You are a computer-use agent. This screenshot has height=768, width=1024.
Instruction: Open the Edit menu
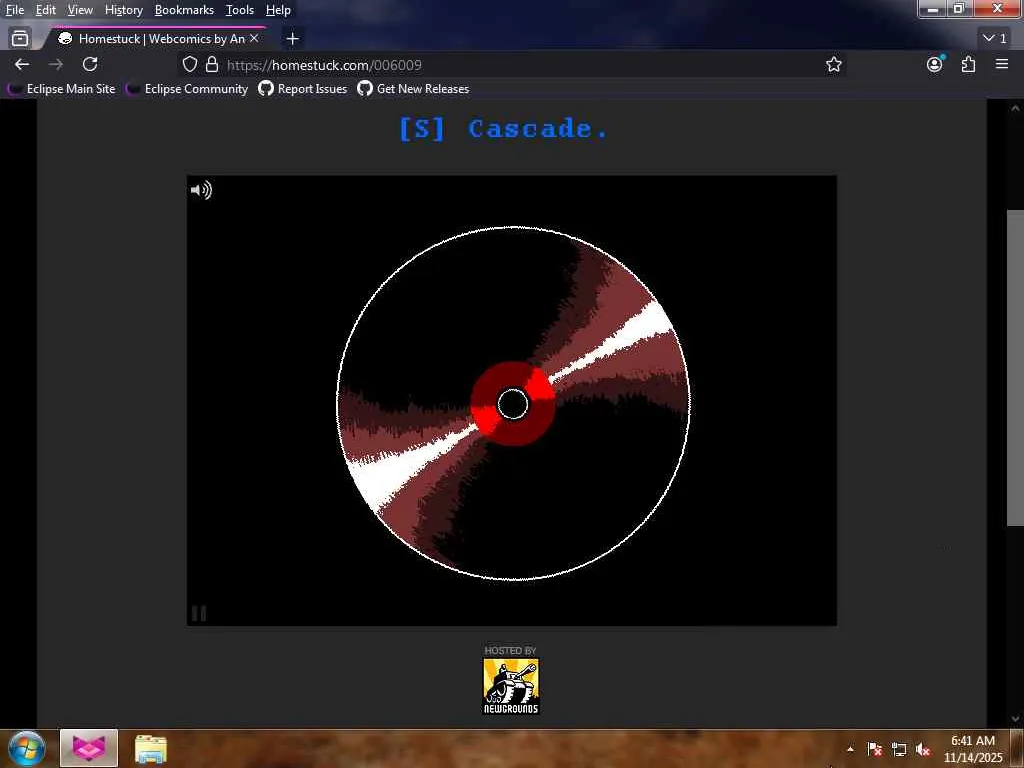45,10
